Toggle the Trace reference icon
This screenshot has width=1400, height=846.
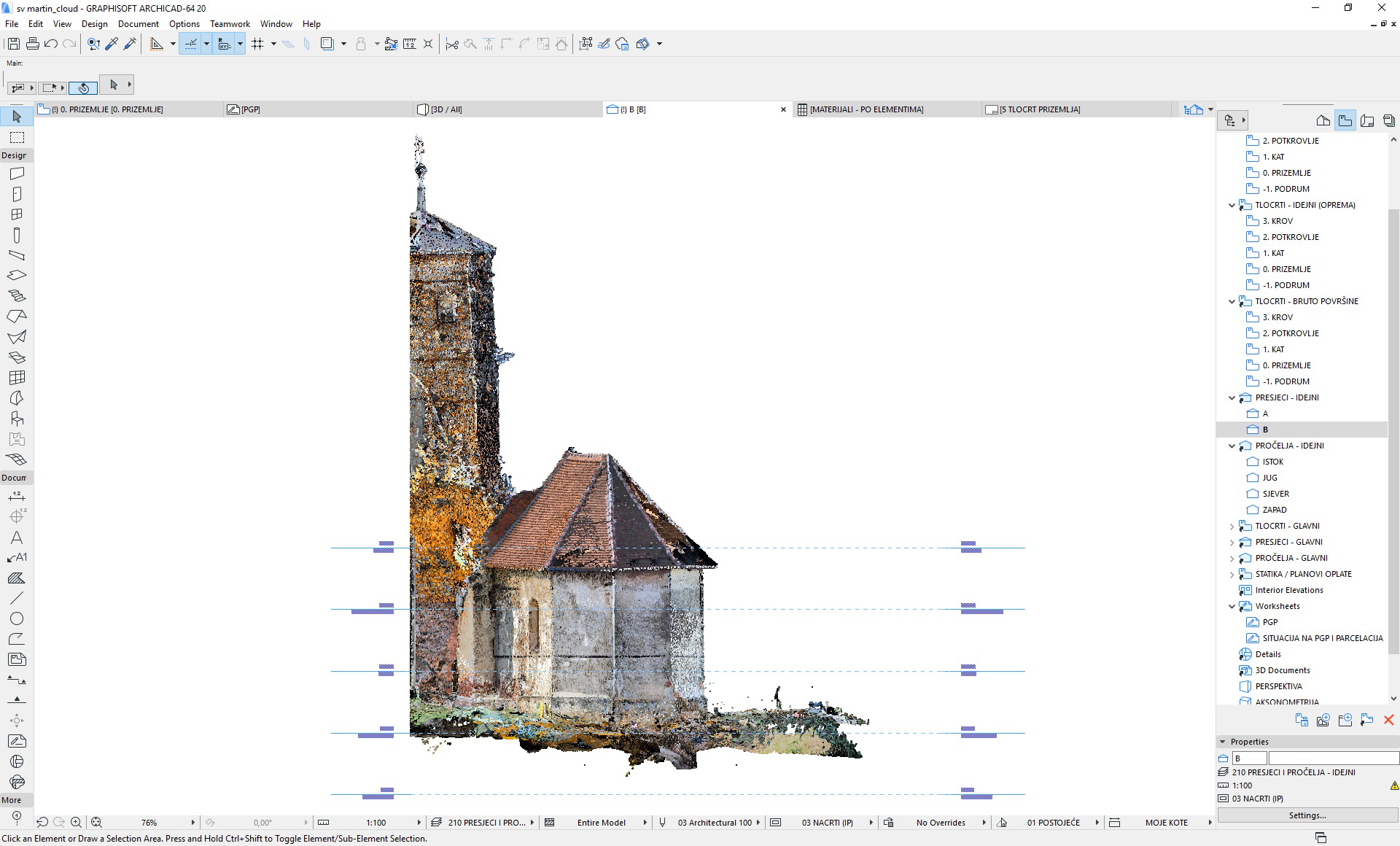(x=327, y=44)
